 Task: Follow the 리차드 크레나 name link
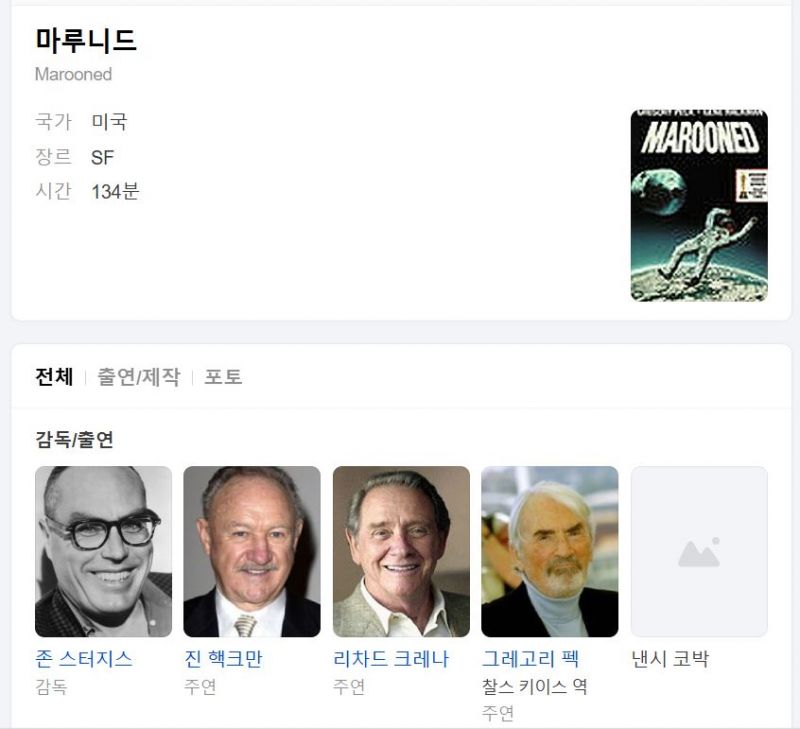point(391,659)
